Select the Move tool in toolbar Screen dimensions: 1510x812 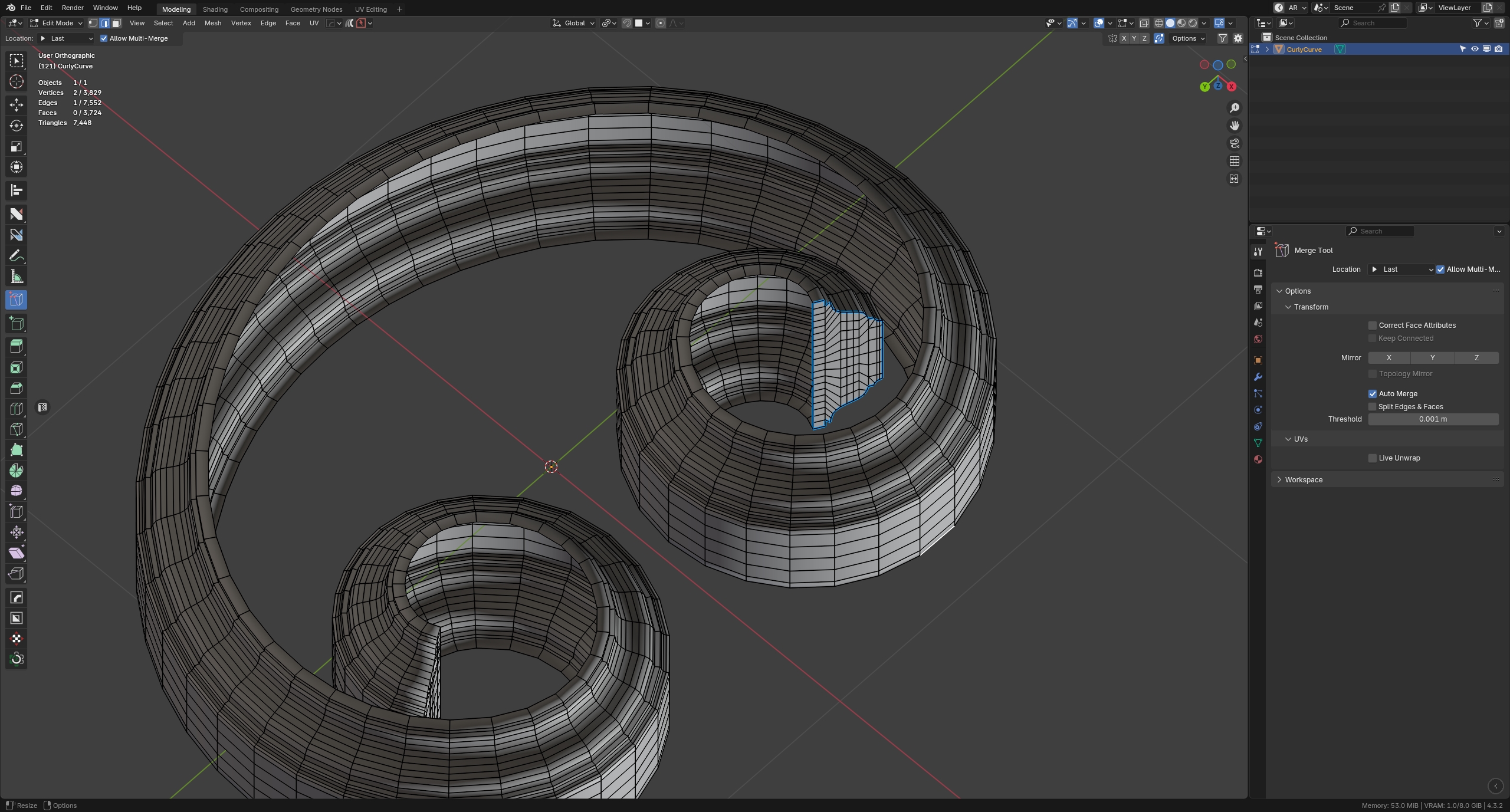point(17,105)
